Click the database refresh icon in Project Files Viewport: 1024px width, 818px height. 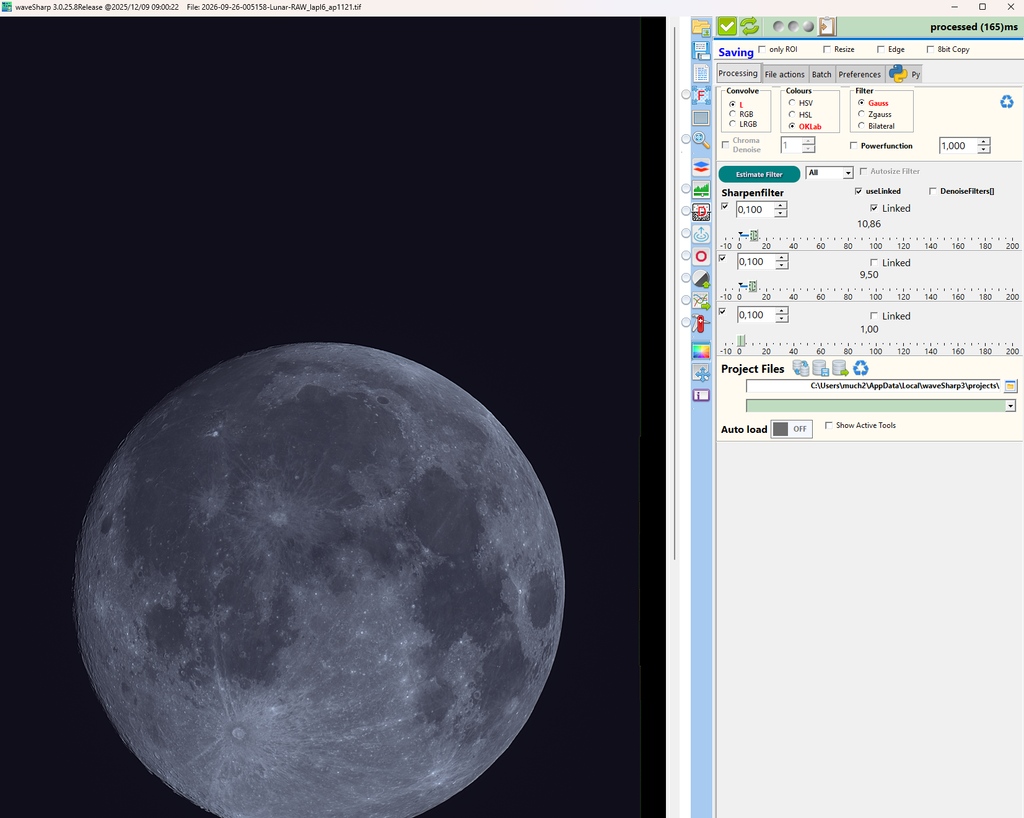coord(801,368)
